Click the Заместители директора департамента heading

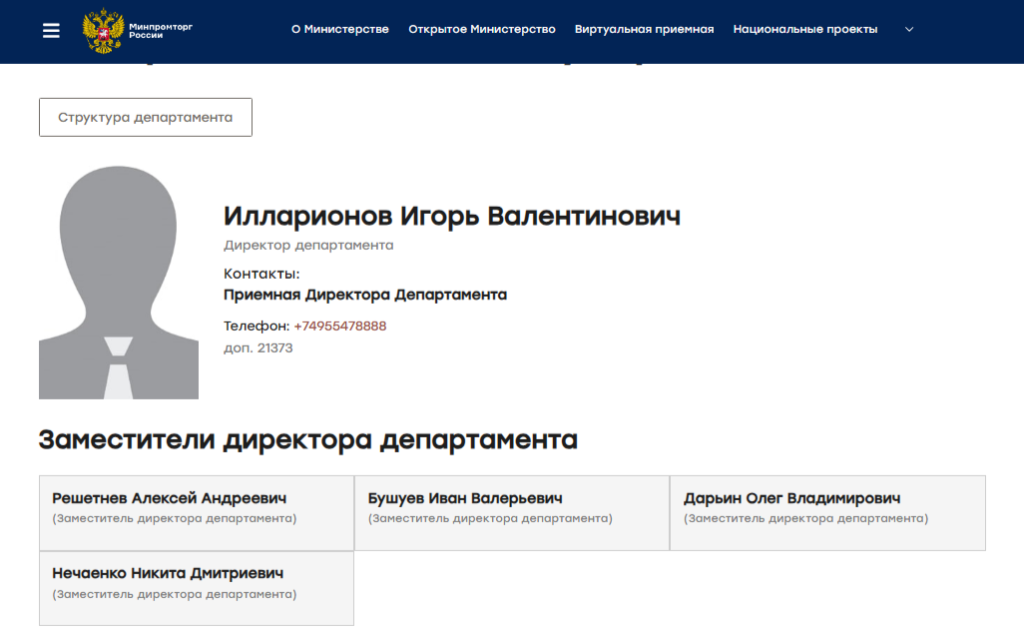point(308,439)
